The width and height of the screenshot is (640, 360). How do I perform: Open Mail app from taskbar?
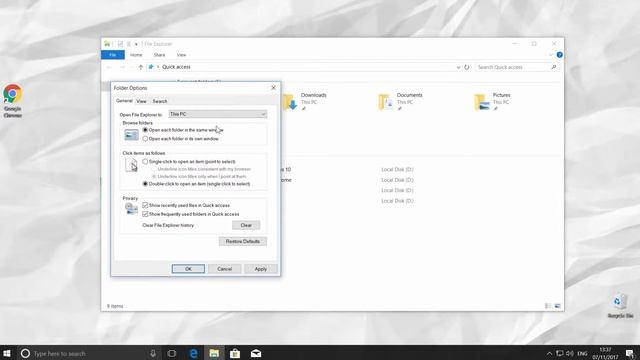[x=256, y=353]
